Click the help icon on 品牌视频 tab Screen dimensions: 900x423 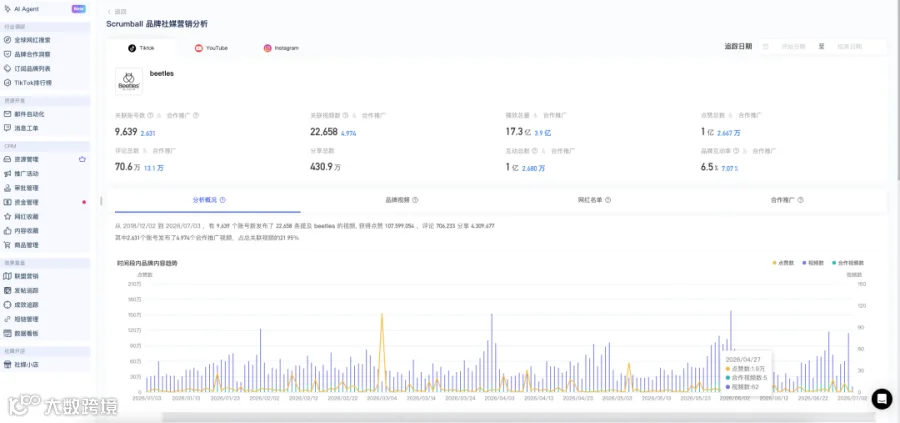415,200
